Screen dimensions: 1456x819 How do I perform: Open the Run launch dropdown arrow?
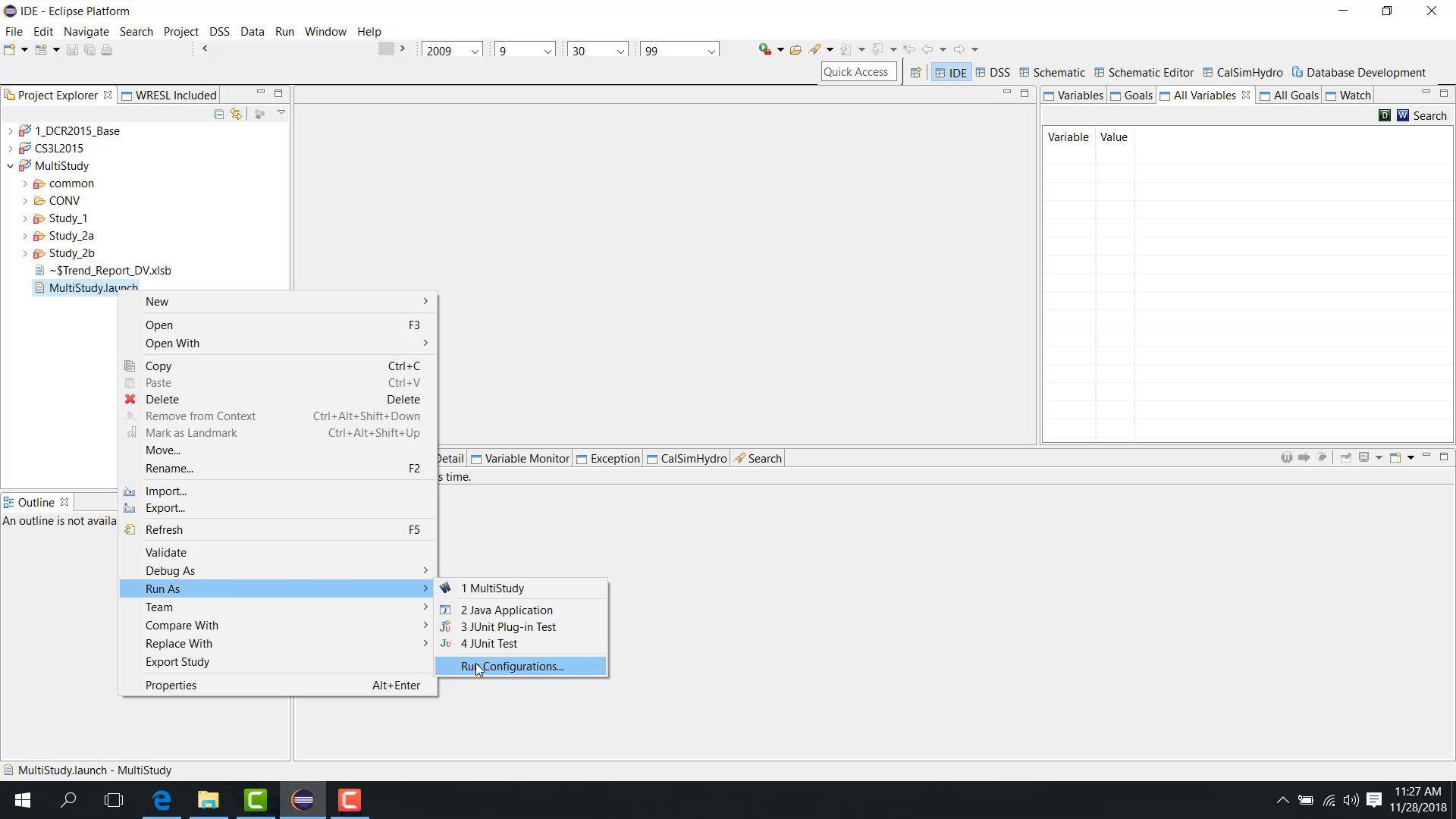click(x=780, y=50)
